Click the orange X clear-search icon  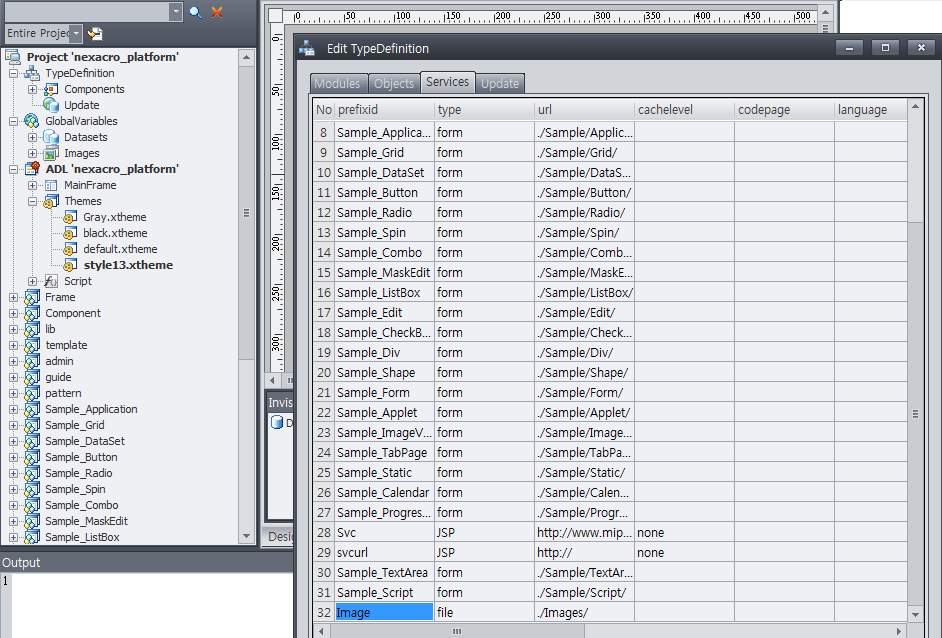(x=217, y=12)
